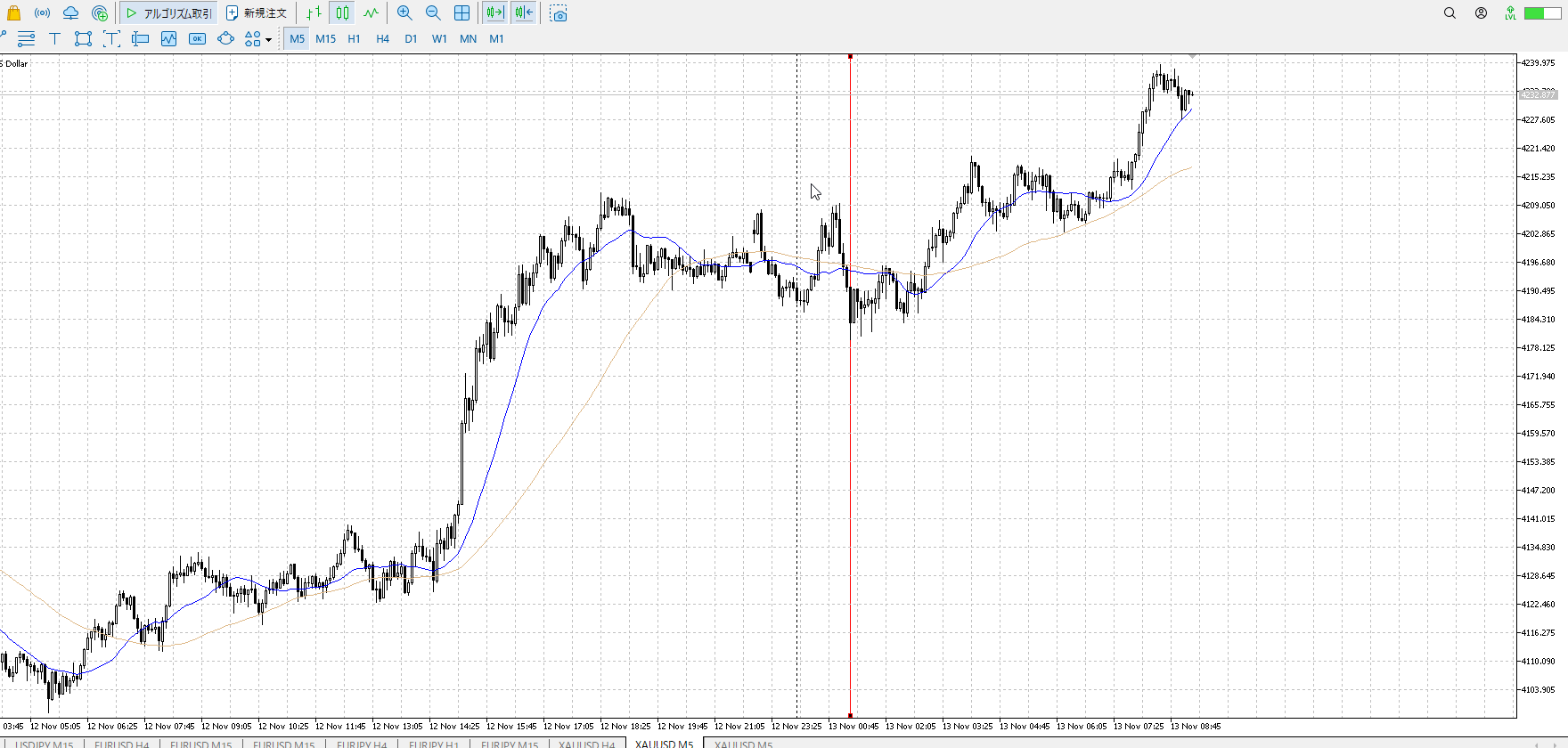Zoom out of the chart
The width and height of the screenshot is (1568, 748).
pyautogui.click(x=433, y=13)
